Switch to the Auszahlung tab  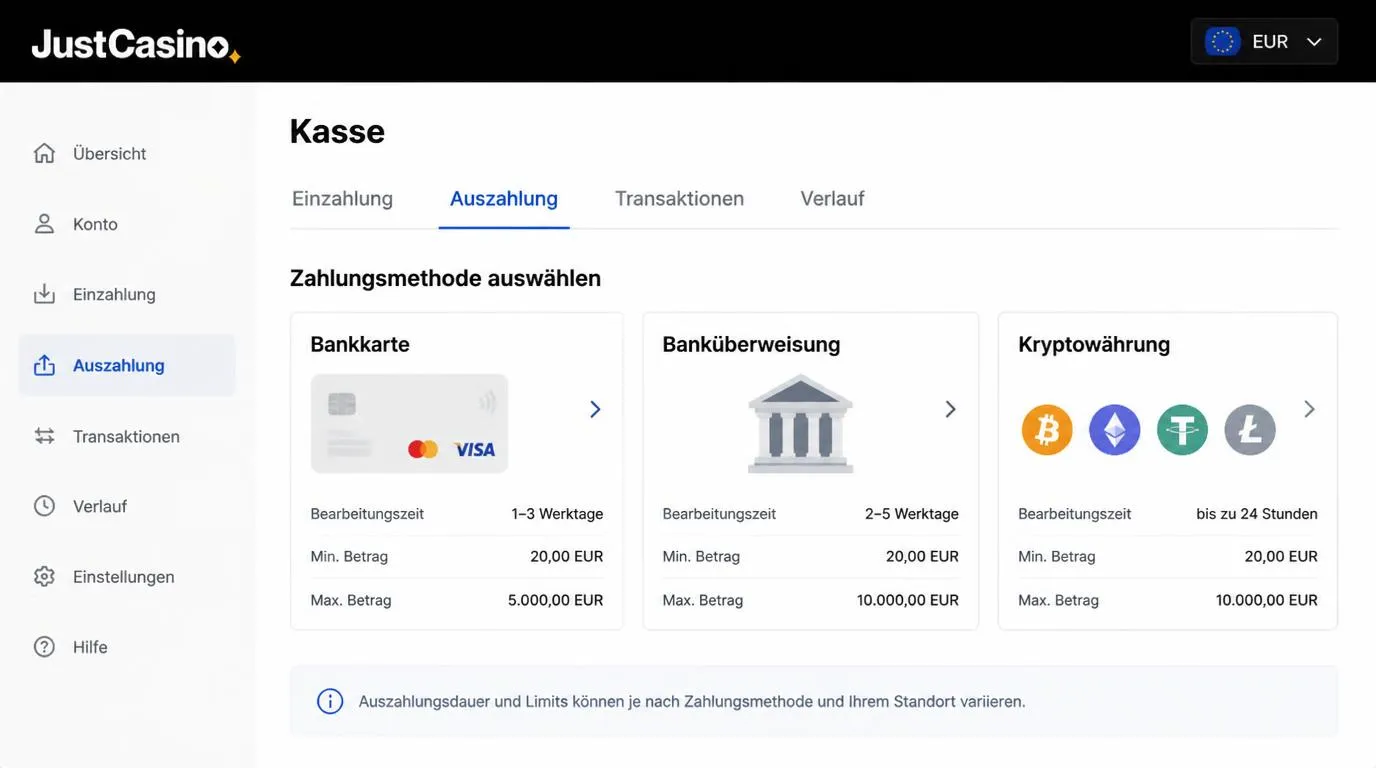pyautogui.click(x=504, y=198)
